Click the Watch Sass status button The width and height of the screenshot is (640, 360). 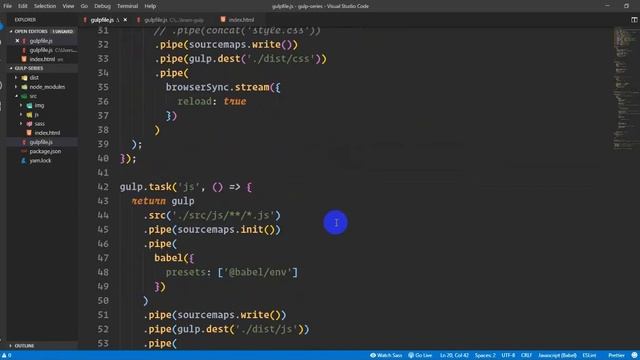click(386, 356)
